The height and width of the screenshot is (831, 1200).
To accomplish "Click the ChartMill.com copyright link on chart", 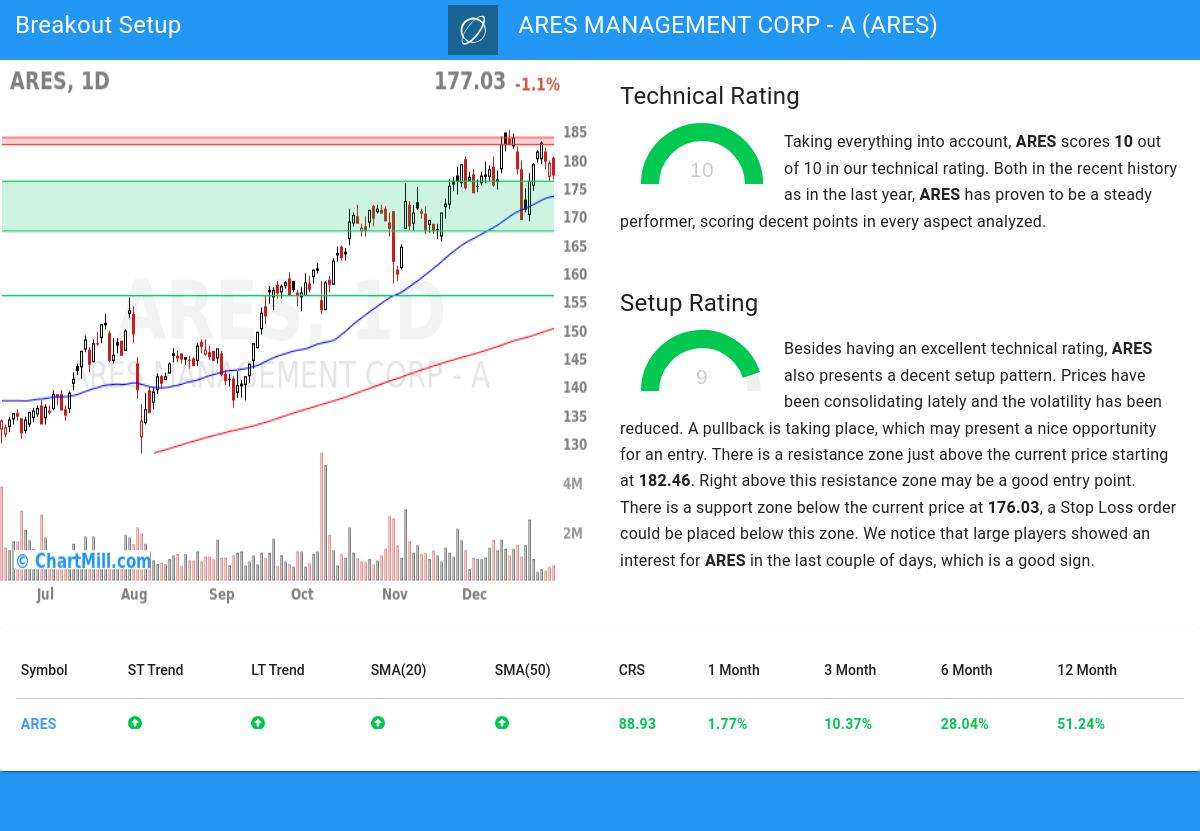I will (x=84, y=561).
